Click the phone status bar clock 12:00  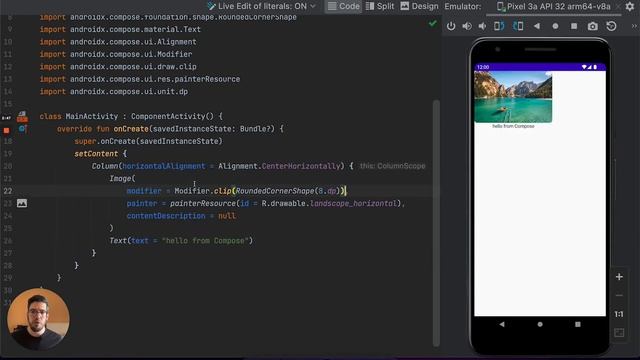(483, 67)
